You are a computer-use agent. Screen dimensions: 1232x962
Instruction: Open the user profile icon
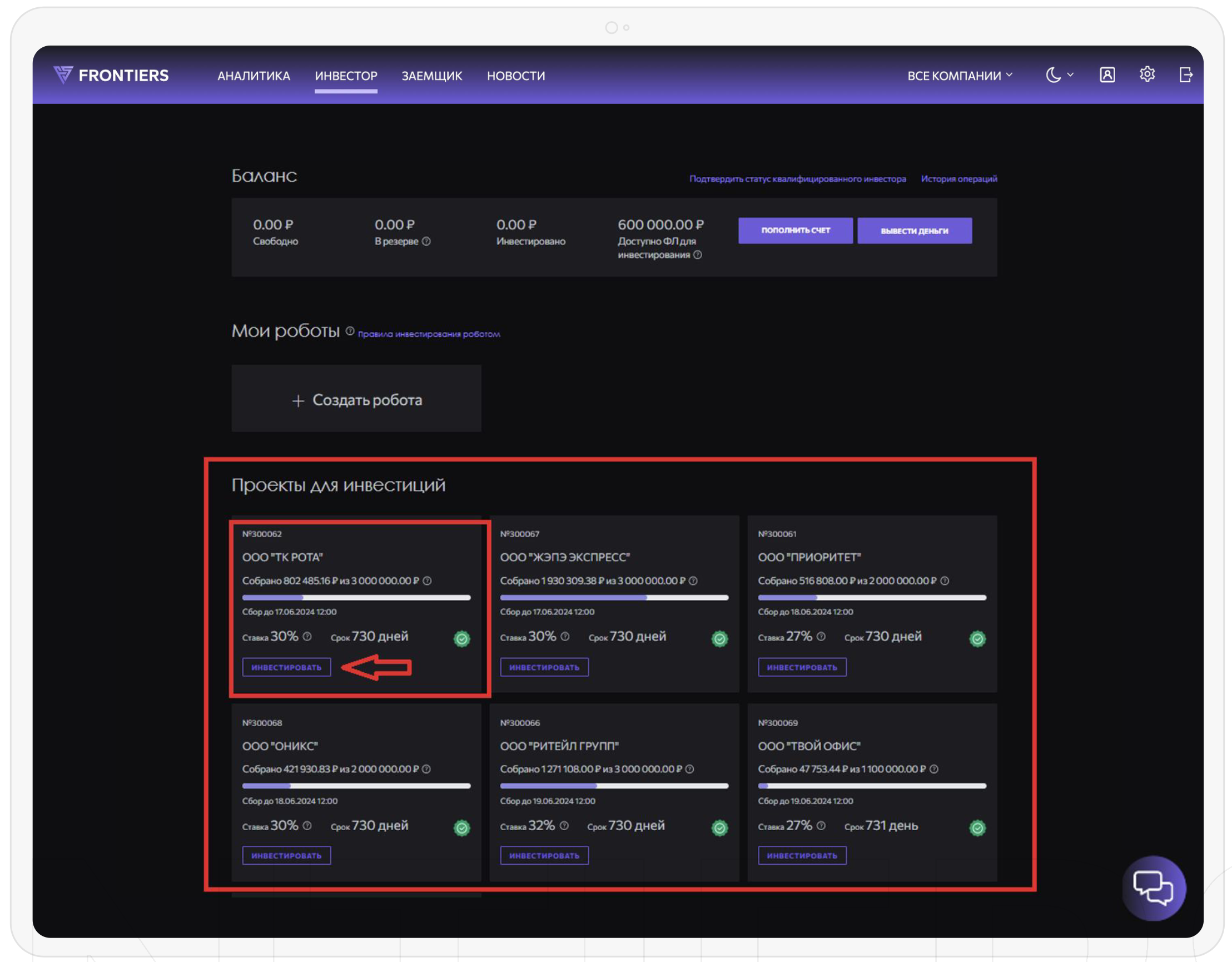(x=1107, y=75)
